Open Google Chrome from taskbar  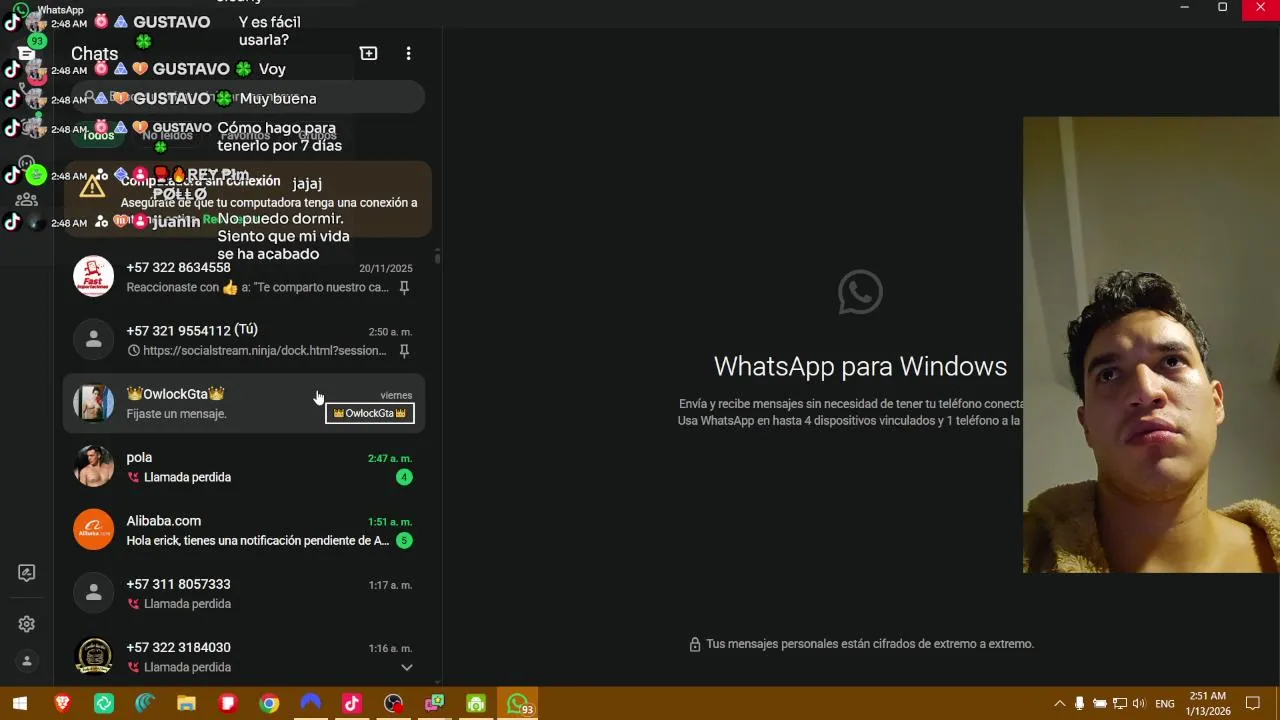tap(269, 704)
